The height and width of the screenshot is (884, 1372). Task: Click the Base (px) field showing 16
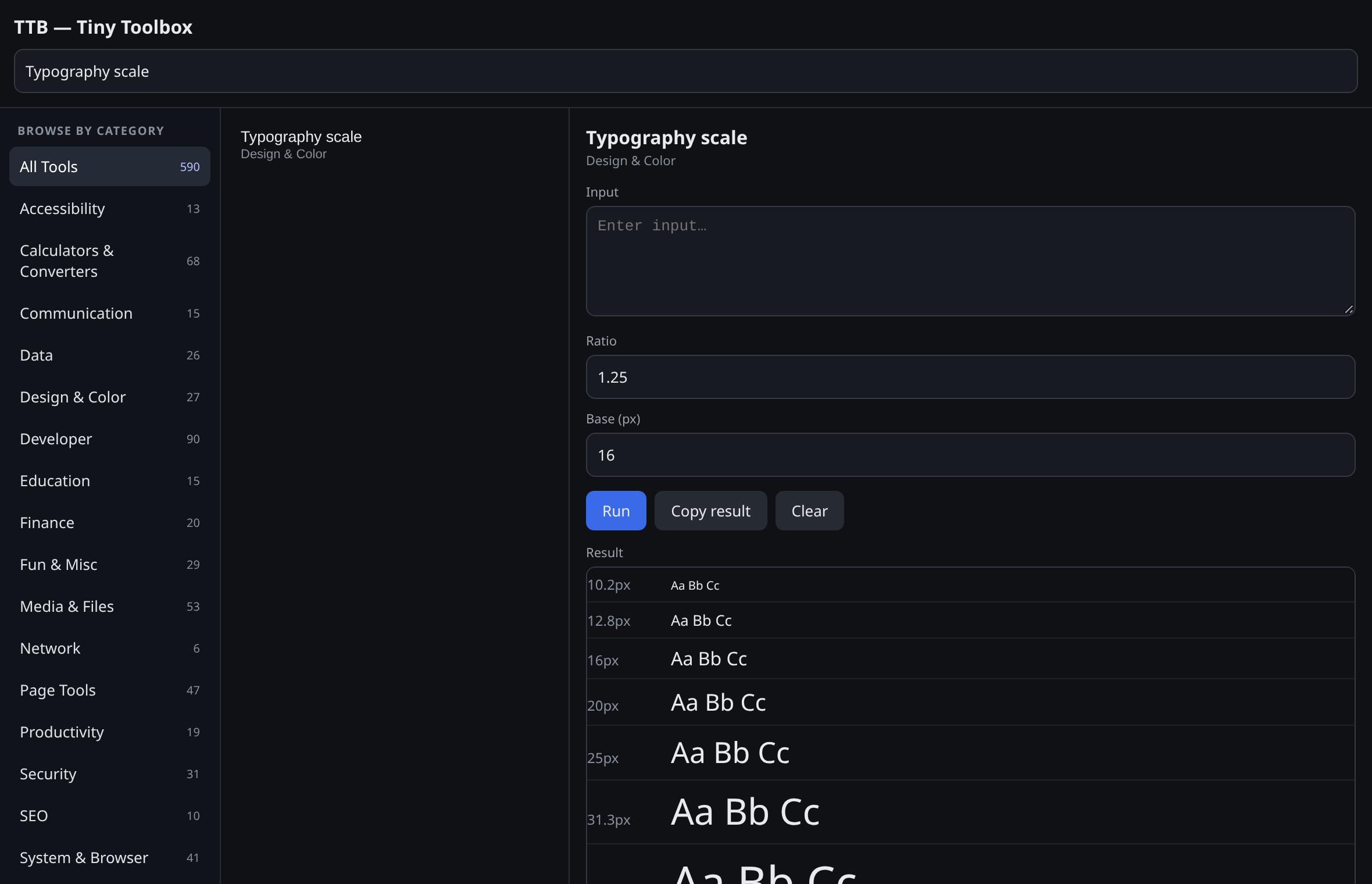970,455
